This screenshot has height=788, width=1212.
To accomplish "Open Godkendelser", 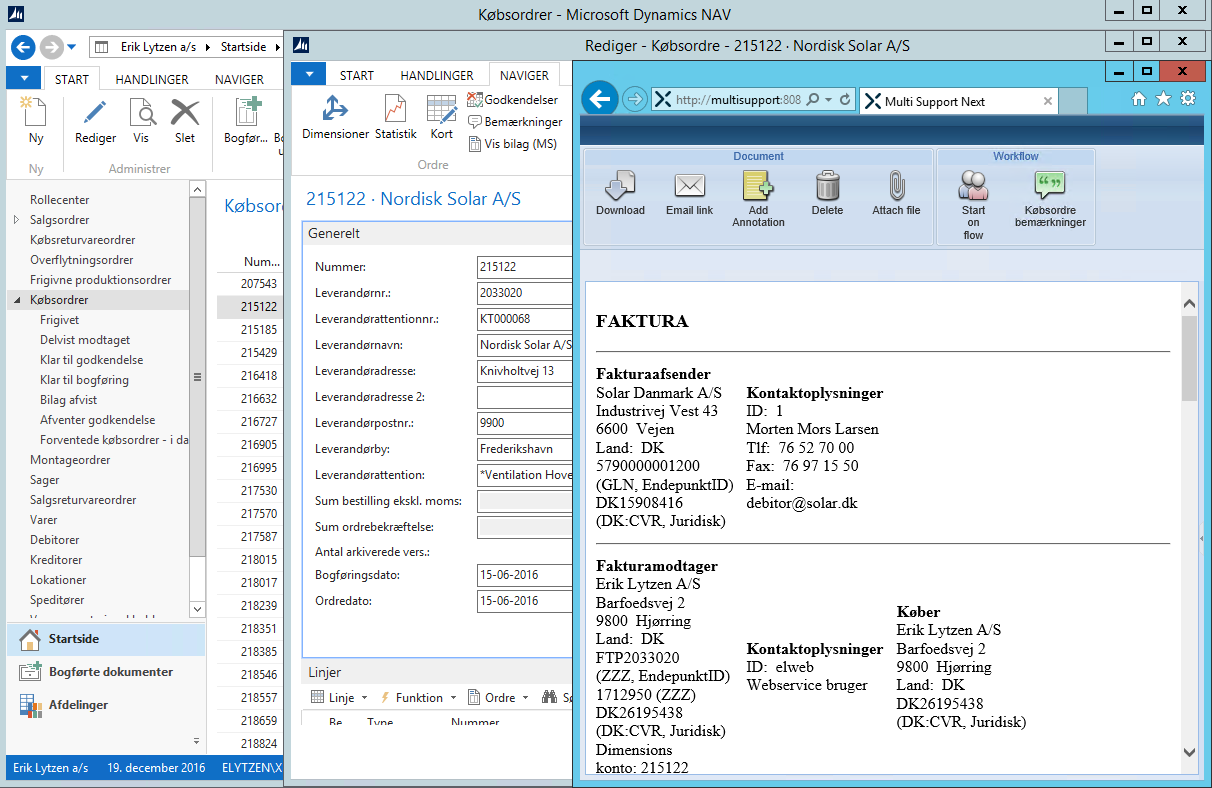I will pyautogui.click(x=513, y=100).
